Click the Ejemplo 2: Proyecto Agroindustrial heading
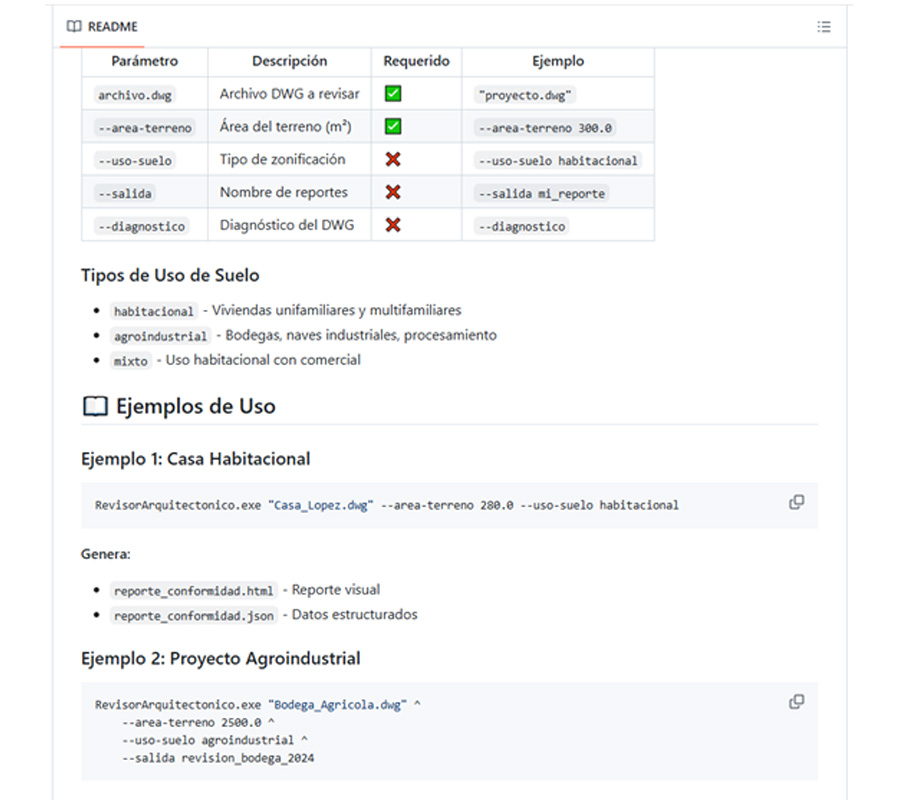This screenshot has width=900, height=800. point(221,658)
